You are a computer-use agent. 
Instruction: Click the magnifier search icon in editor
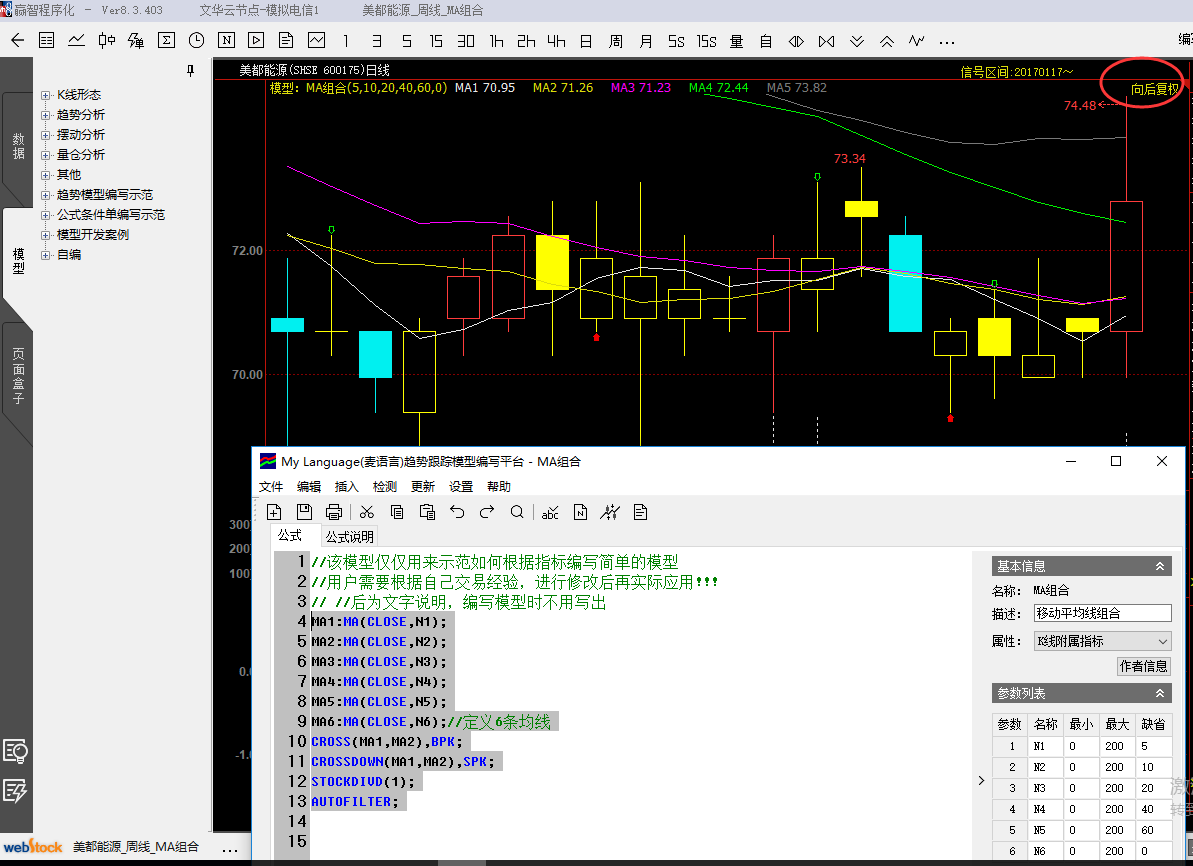click(517, 512)
